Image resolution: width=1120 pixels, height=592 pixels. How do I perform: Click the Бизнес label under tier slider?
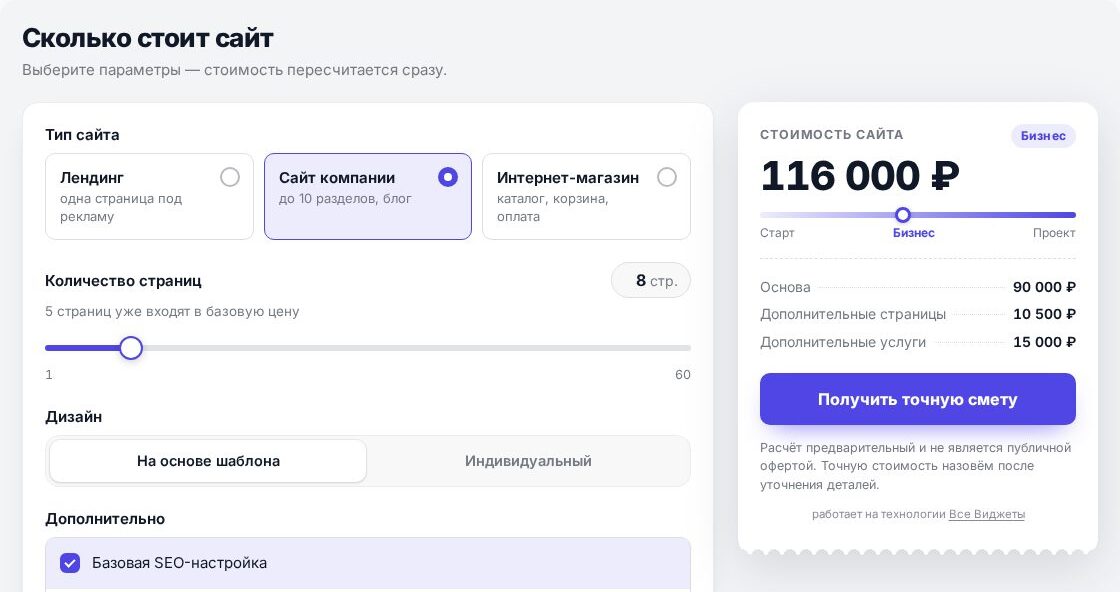tap(914, 233)
